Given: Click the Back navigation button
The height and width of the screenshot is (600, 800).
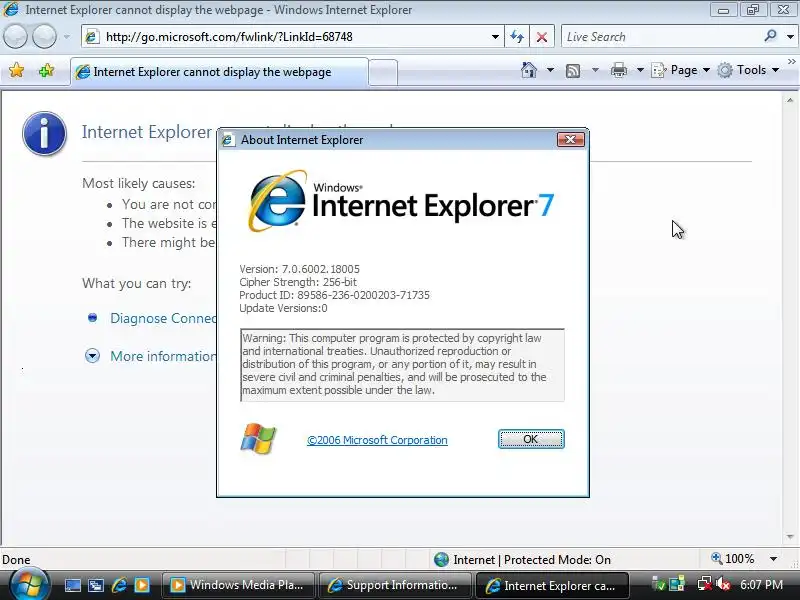Looking at the screenshot, I should (x=15, y=37).
